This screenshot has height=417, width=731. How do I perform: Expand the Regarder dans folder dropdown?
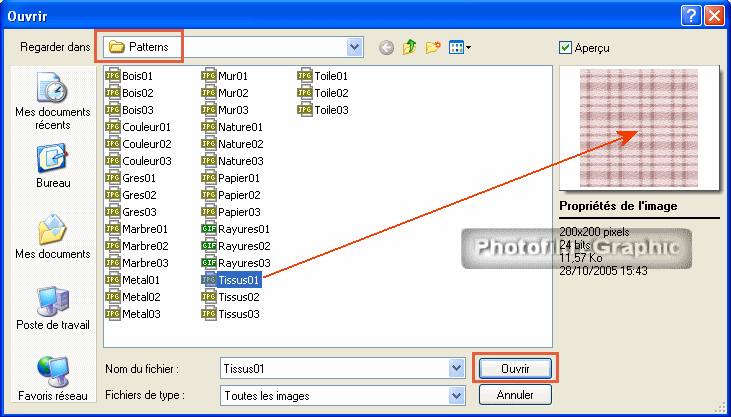point(354,47)
